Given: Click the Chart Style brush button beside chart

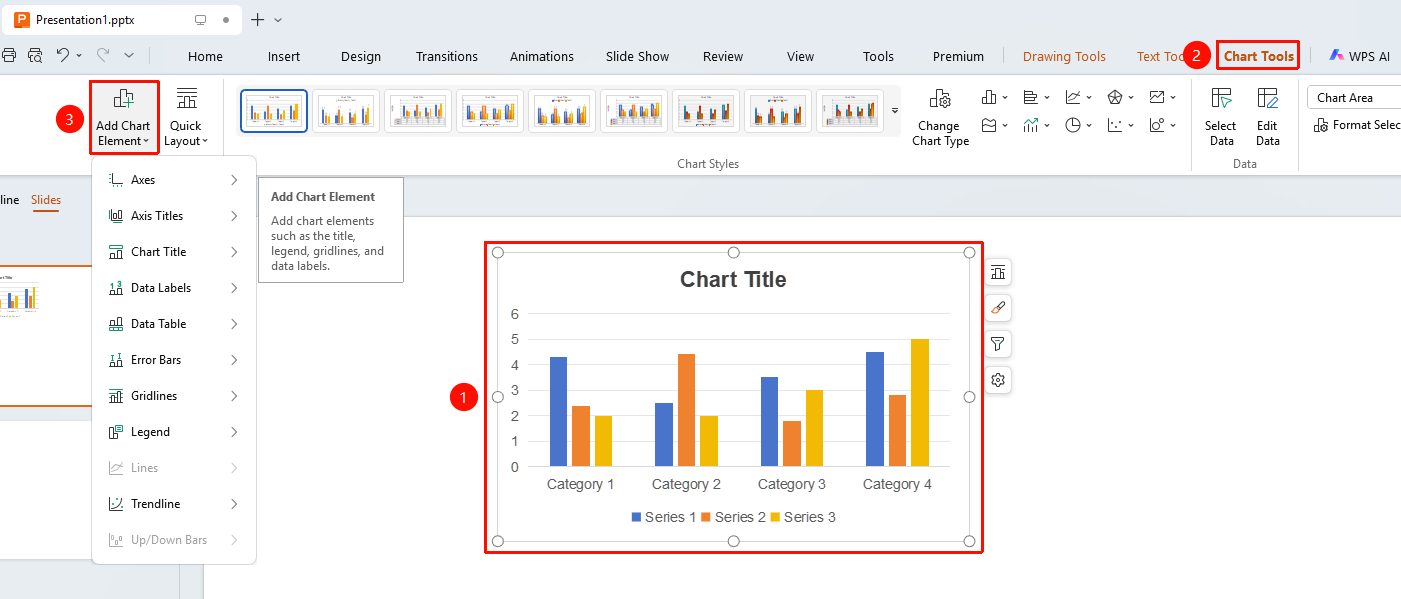Looking at the screenshot, I should [997, 308].
